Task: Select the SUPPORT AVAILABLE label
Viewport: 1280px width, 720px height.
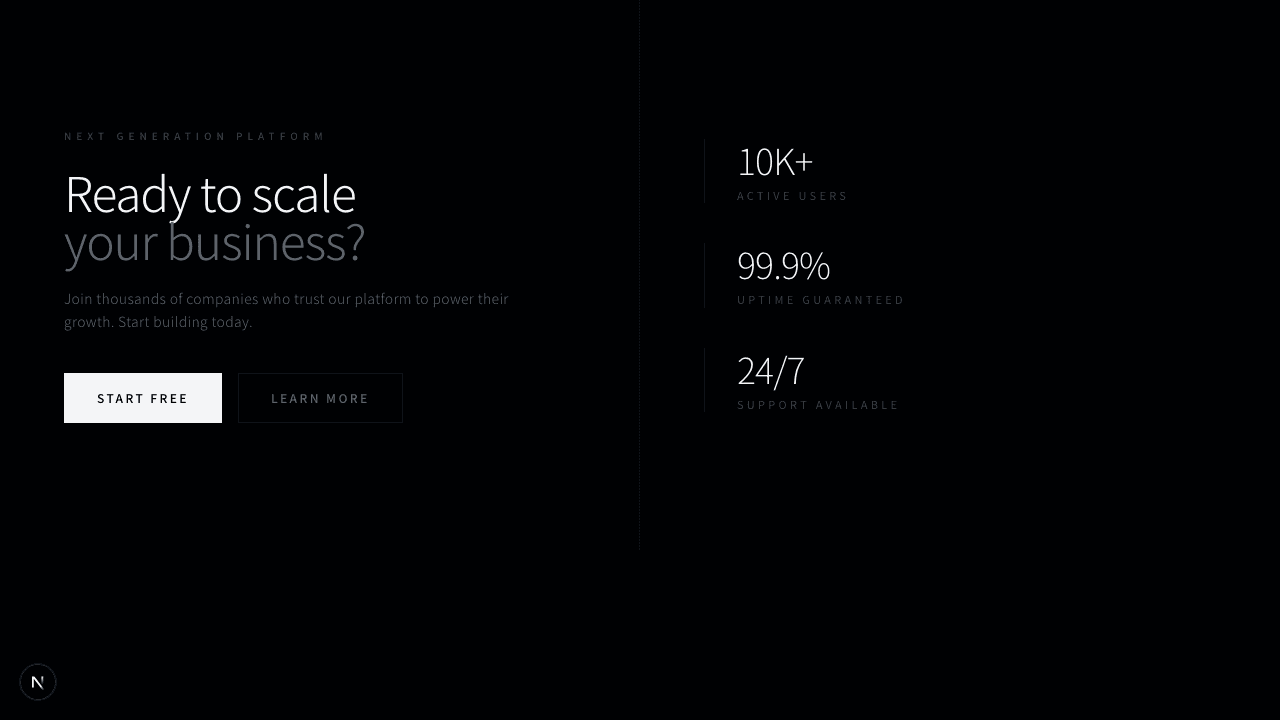Action: (818, 405)
